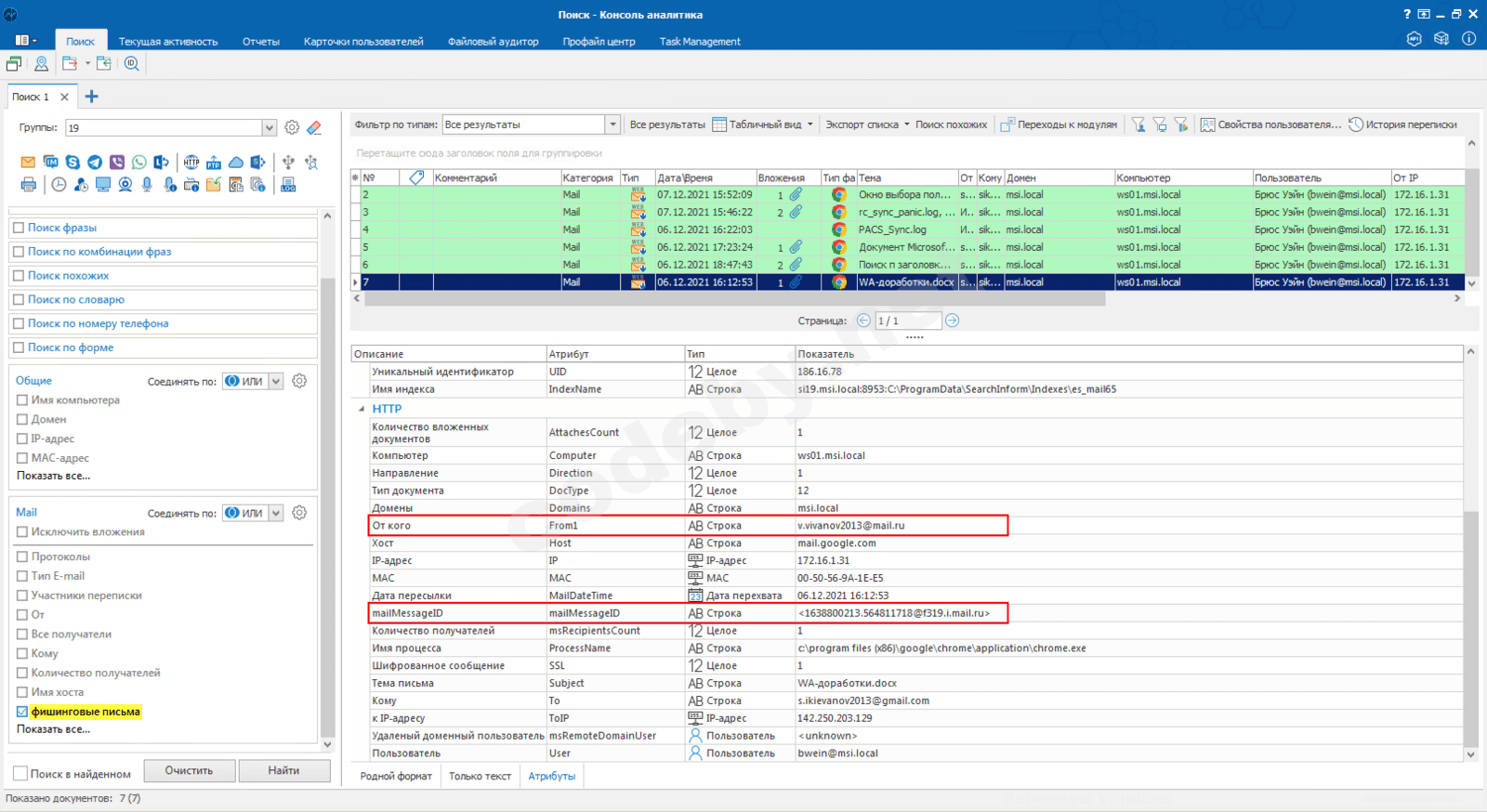Click the FTP upload source icon
Screen dimensions: 1487x812
214,163
